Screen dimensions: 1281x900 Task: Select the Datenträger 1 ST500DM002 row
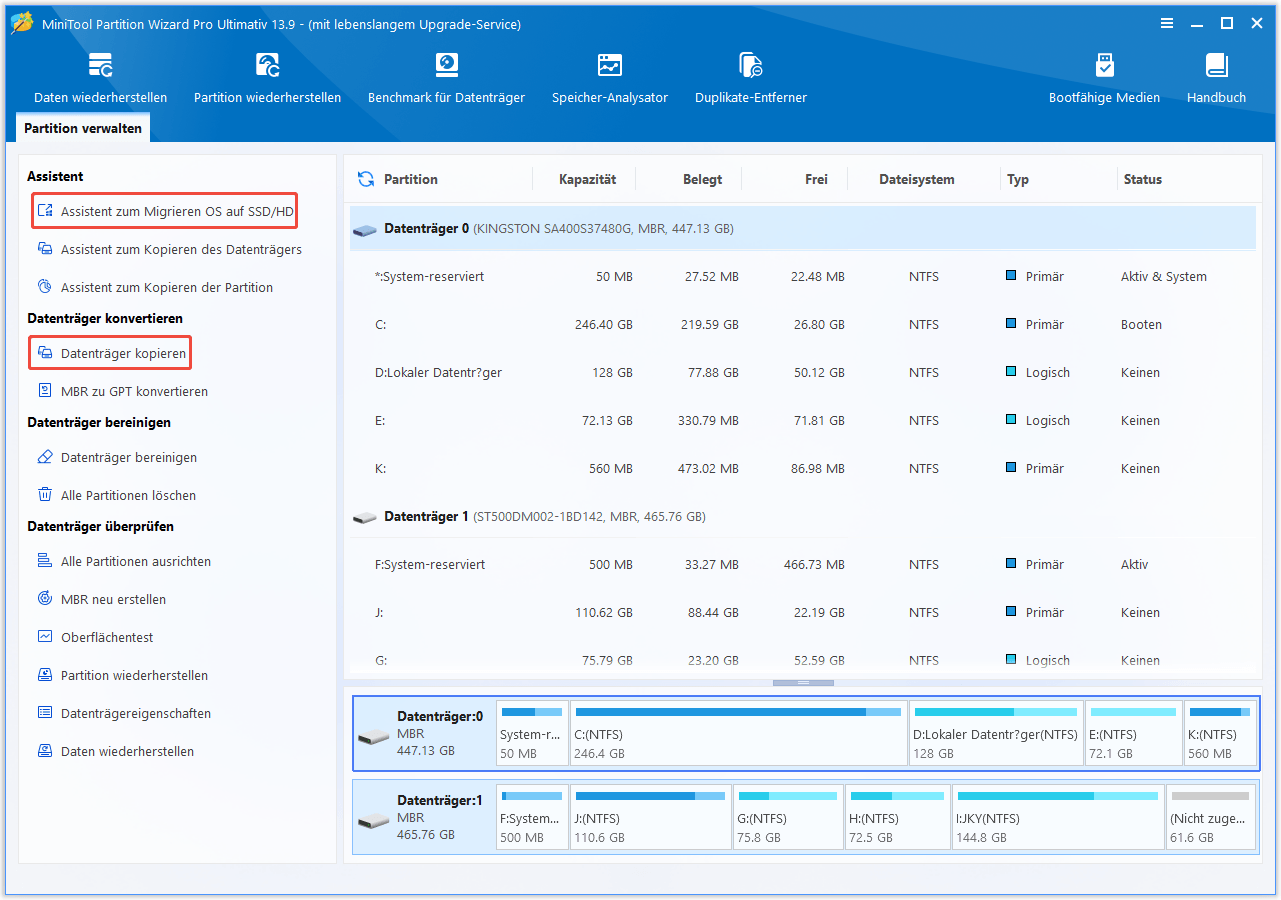803,516
